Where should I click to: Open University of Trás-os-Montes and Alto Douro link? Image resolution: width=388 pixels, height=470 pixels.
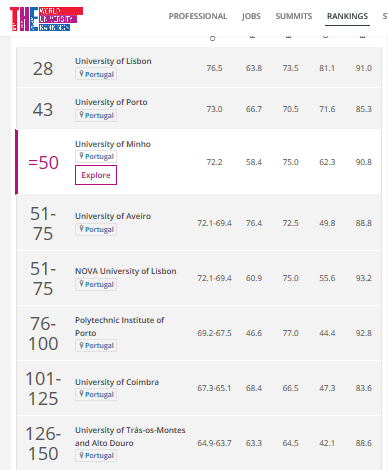[130, 436]
